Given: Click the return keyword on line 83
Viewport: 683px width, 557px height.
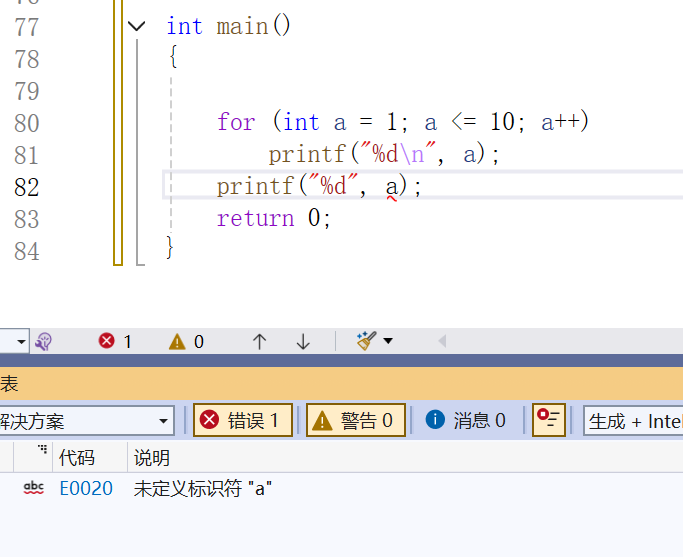Looking at the screenshot, I should (256, 218).
